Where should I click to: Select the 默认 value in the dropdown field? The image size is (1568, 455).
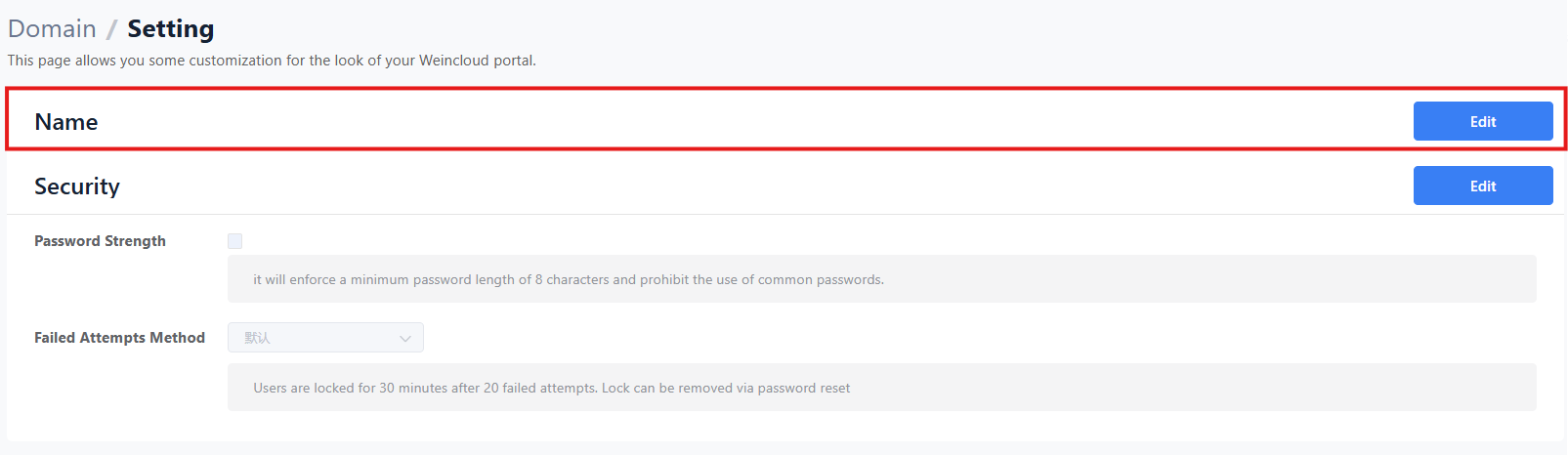click(x=257, y=338)
